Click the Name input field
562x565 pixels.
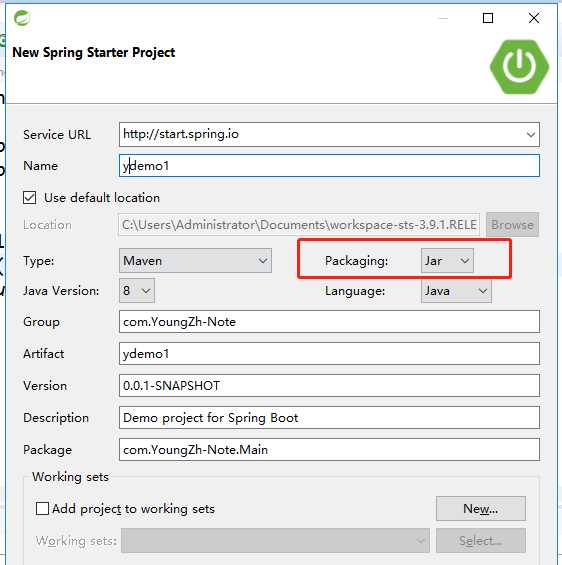tap(329, 166)
